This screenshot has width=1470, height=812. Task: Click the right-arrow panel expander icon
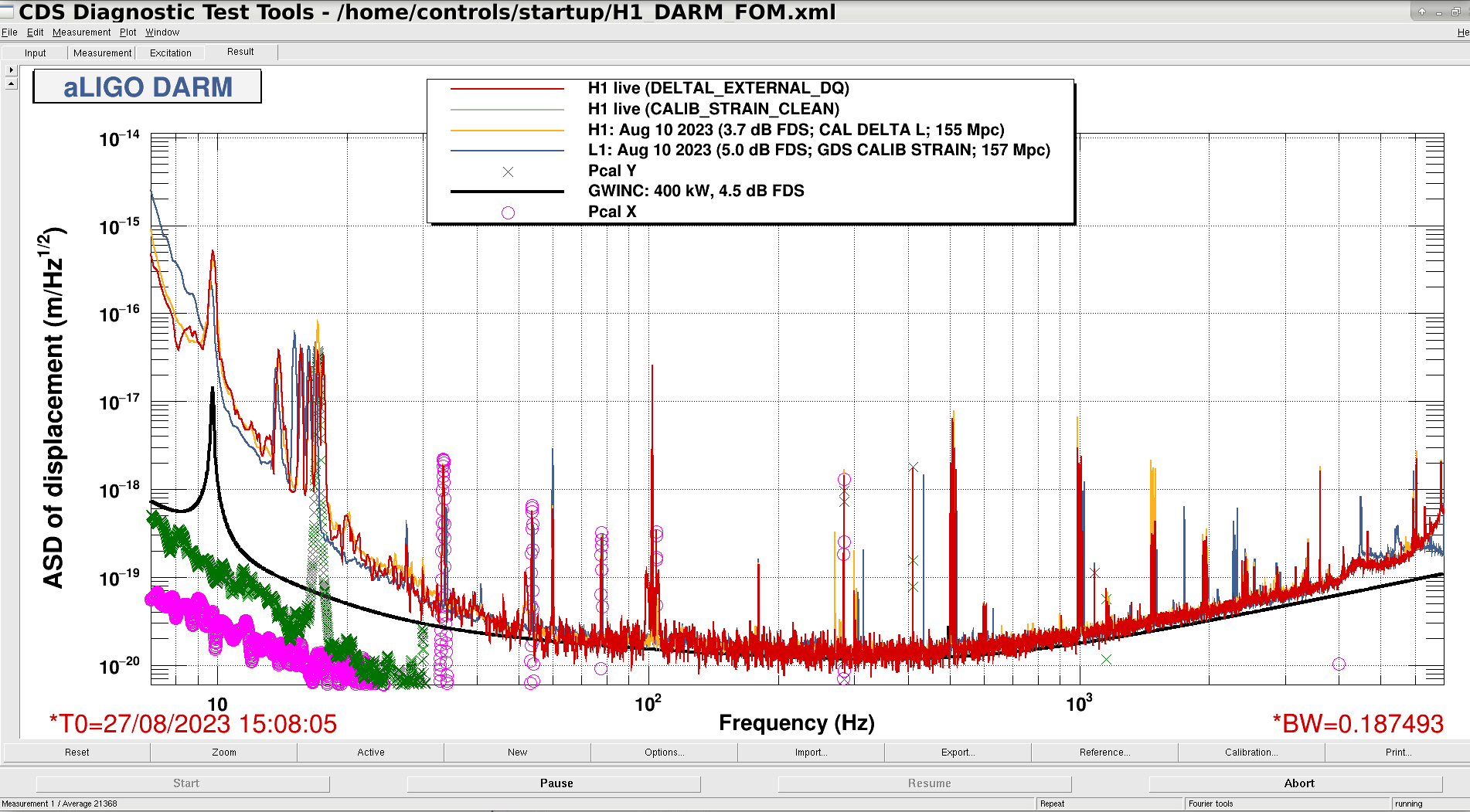[x=11, y=70]
